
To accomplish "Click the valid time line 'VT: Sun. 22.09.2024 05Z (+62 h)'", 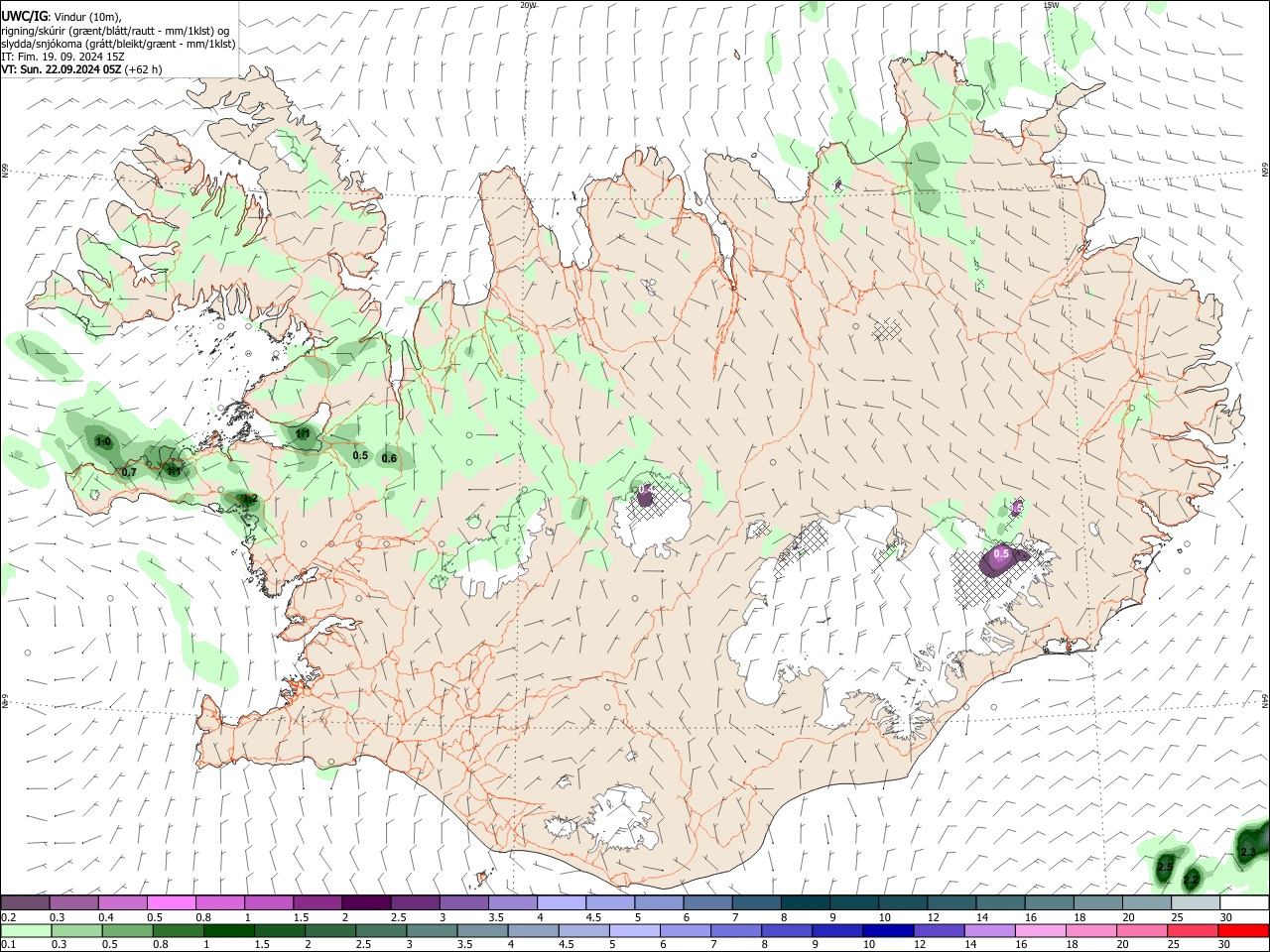I will coord(81,69).
